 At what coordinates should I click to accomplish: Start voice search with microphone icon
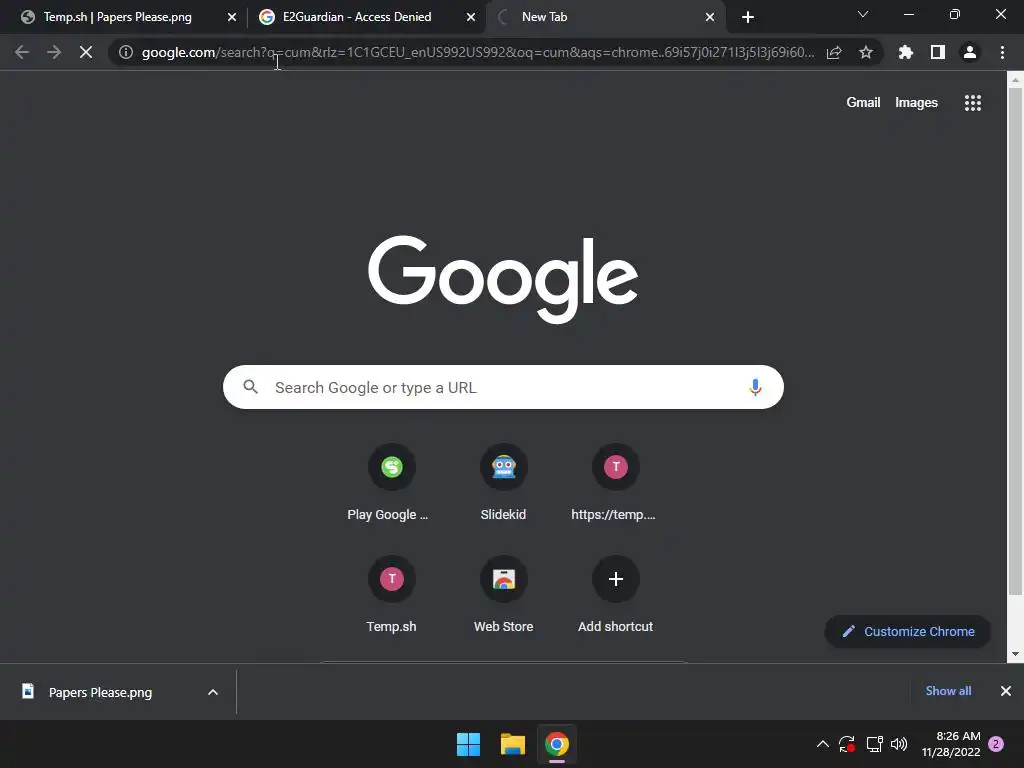click(755, 387)
